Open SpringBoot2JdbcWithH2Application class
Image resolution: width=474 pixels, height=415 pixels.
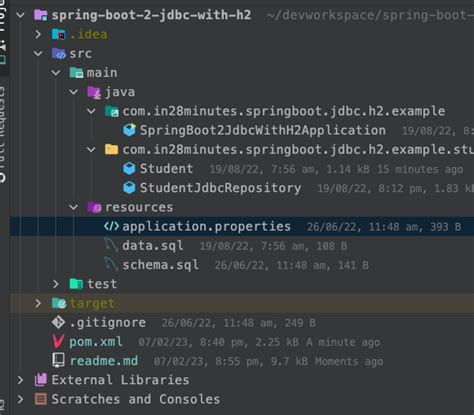[263, 130]
